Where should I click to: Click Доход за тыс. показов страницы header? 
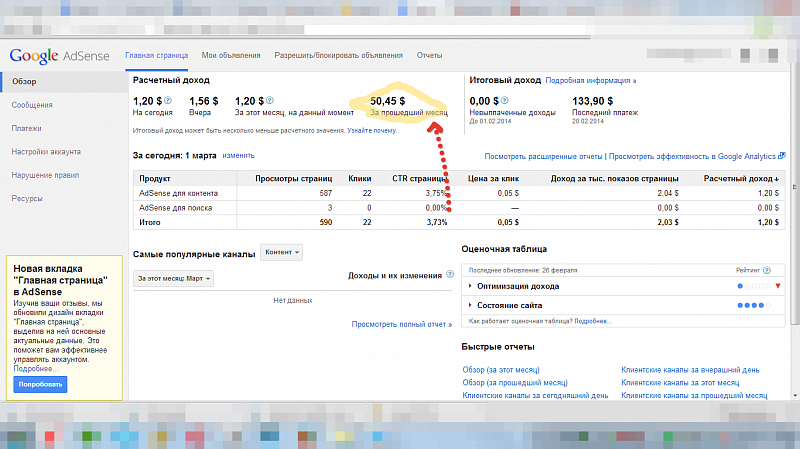click(615, 179)
